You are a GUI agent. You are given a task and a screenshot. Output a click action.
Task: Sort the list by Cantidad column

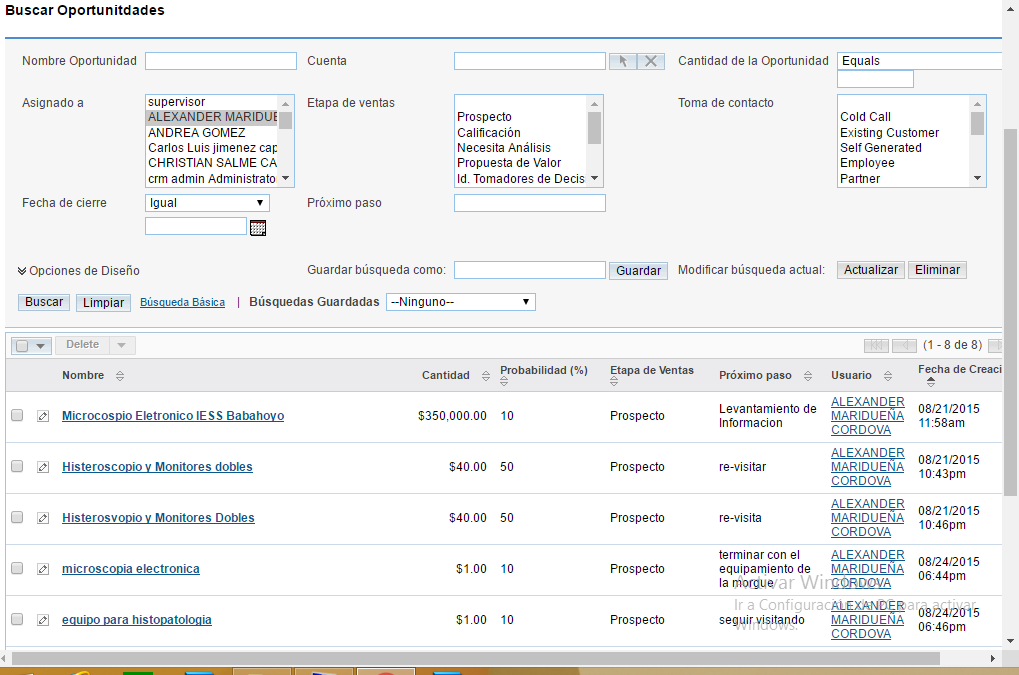[486, 376]
